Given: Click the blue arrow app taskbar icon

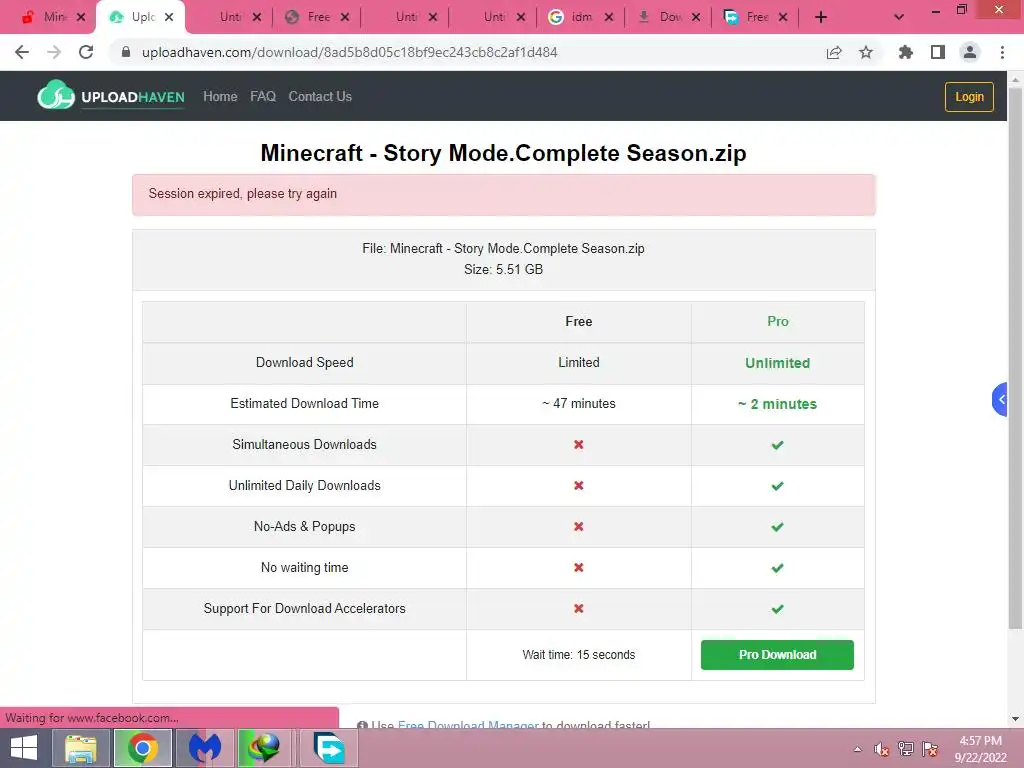Looking at the screenshot, I should pyautogui.click(x=329, y=748).
